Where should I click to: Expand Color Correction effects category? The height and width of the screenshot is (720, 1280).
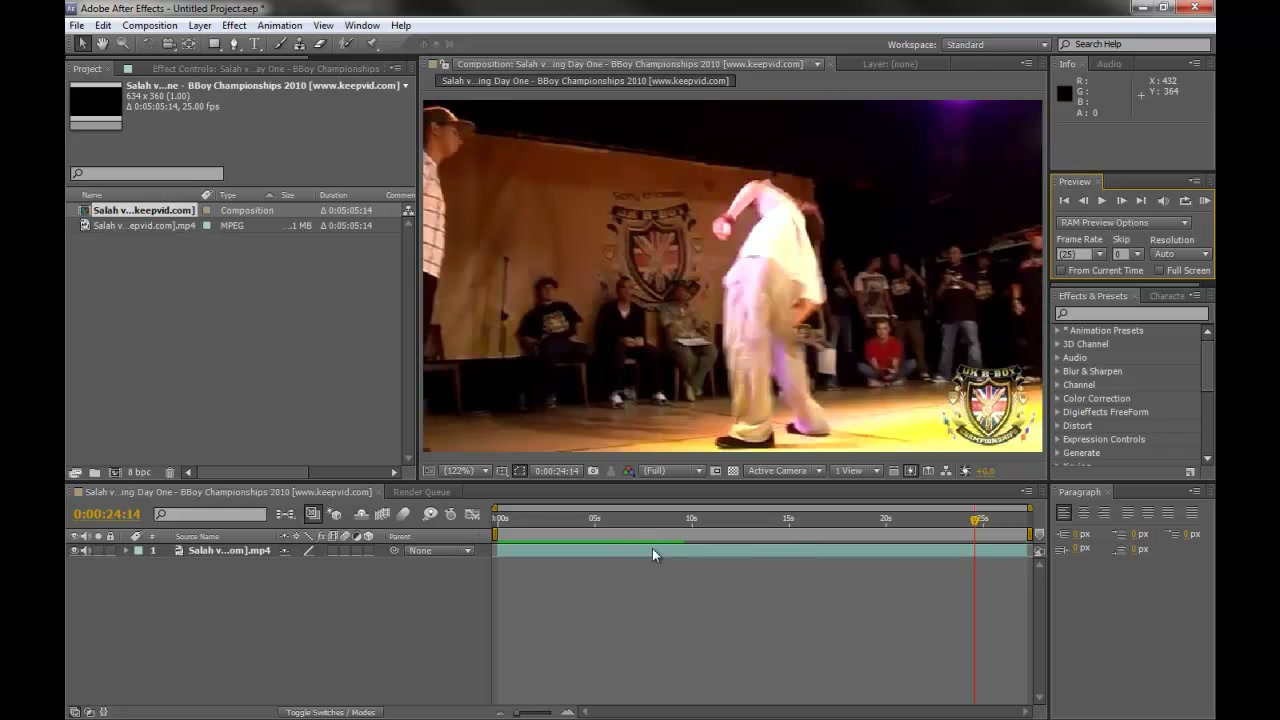1057,399
